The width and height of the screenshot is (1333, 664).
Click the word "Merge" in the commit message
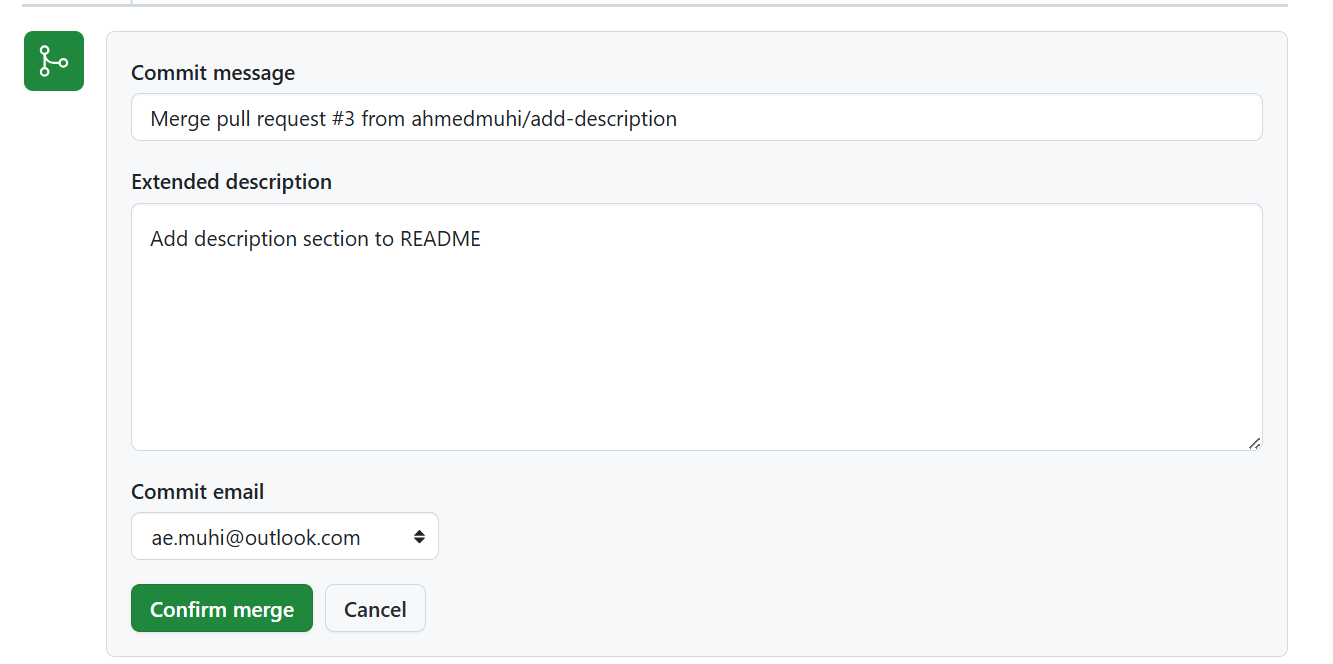coord(180,119)
